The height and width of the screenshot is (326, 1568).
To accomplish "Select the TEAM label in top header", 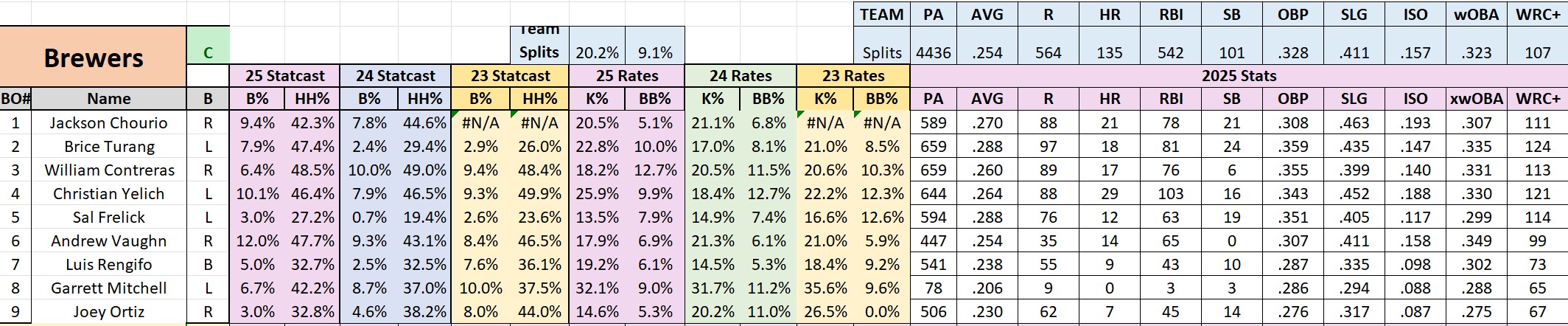I will [x=881, y=15].
